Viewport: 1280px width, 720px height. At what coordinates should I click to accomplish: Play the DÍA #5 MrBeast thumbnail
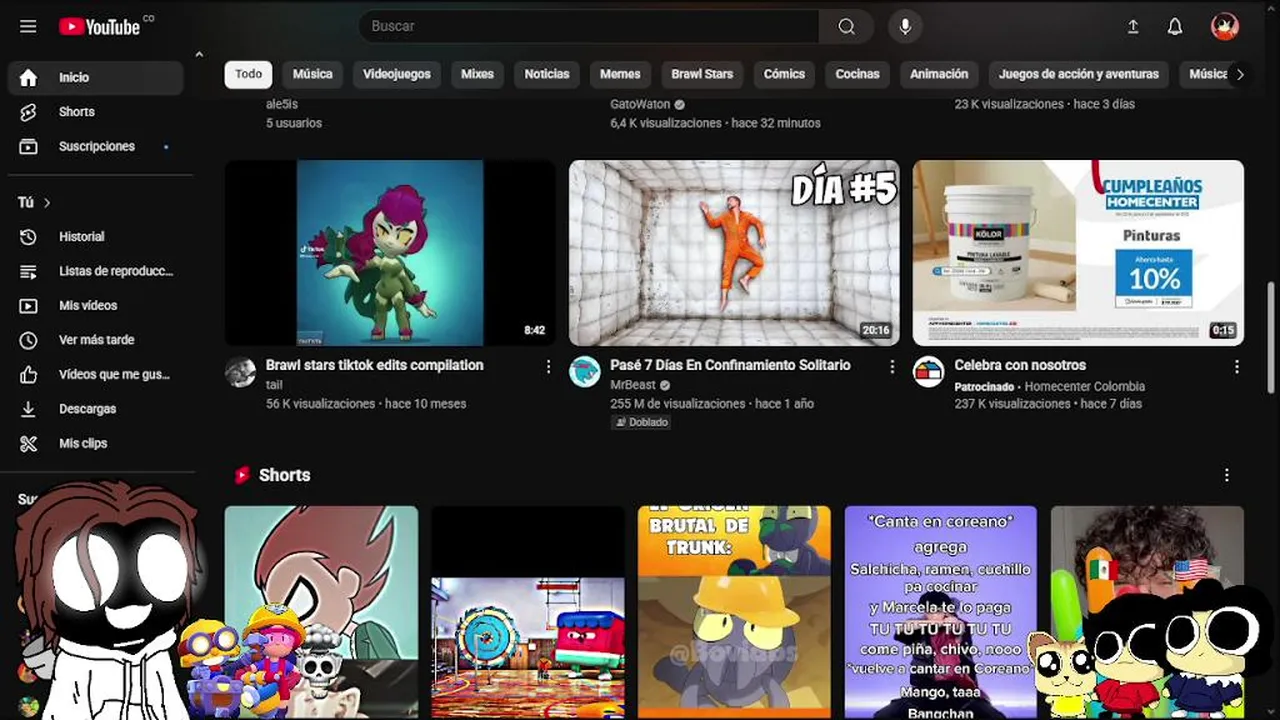click(x=734, y=253)
